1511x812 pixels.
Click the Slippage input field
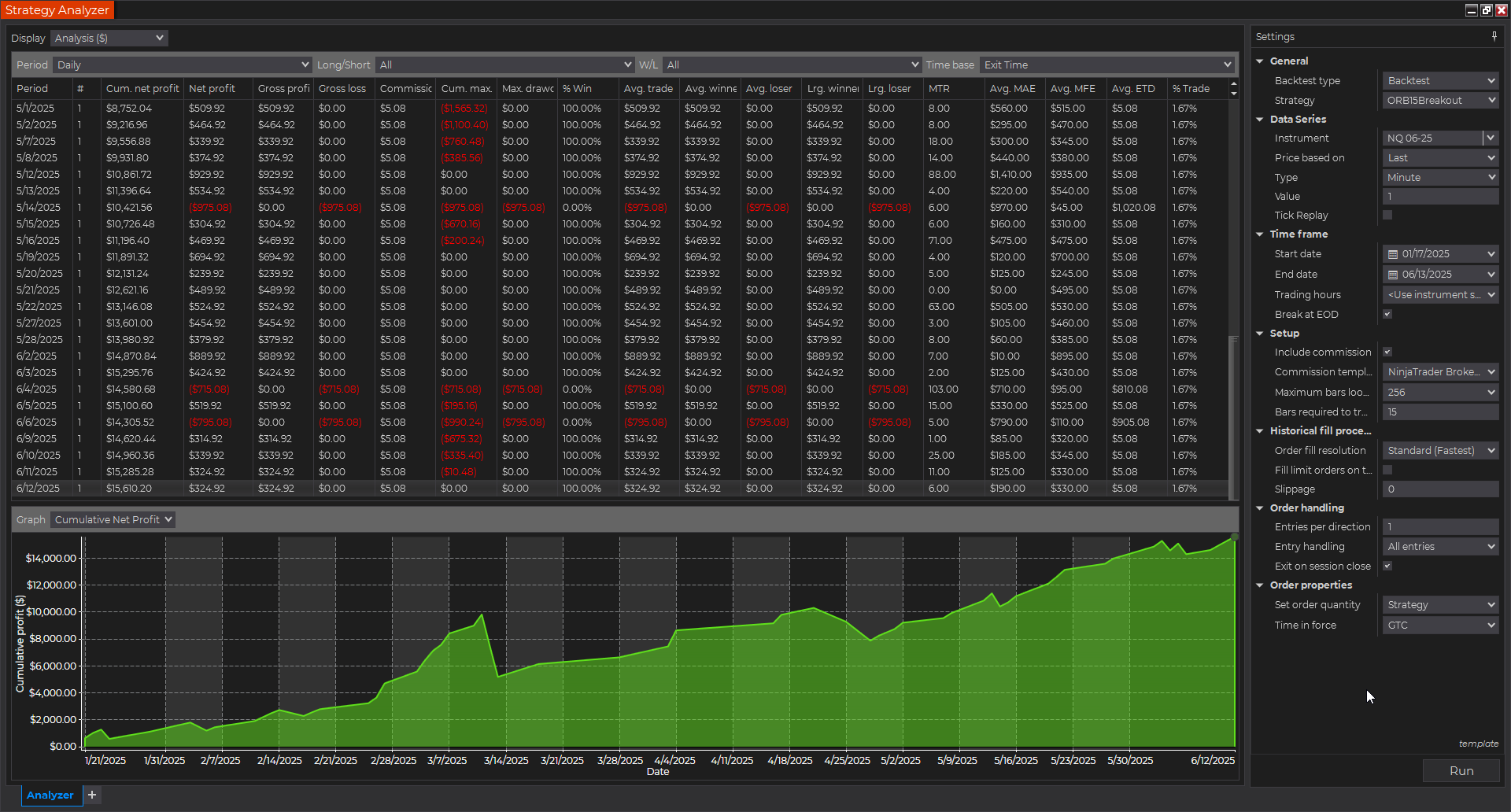tap(1440, 489)
